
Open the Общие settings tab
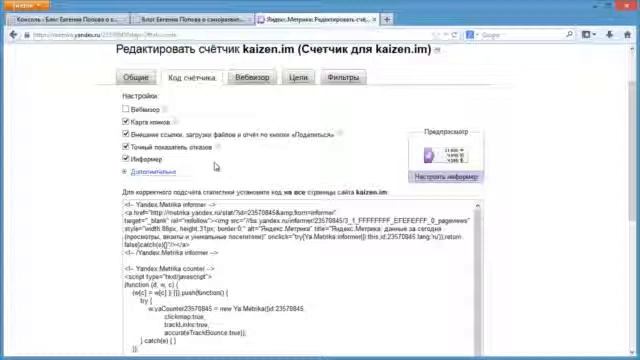point(136,77)
